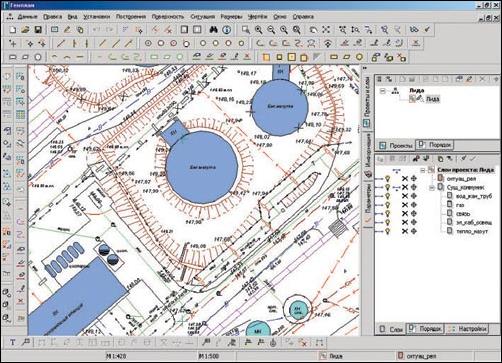Click the red X icon in left sidebar
This screenshot has width=502, height=363.
coord(20,301)
